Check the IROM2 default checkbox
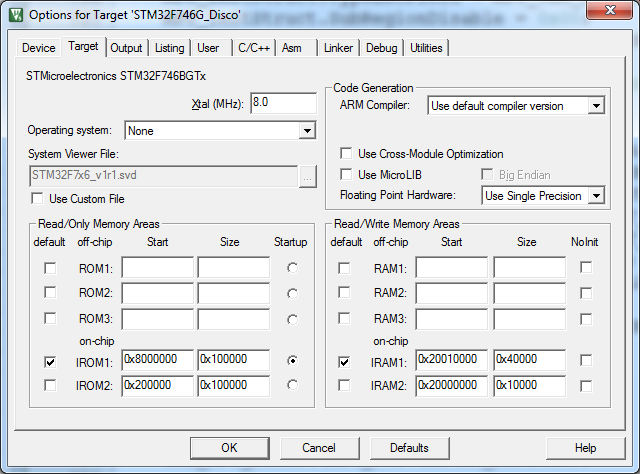The width and height of the screenshot is (640, 474). click(50, 385)
